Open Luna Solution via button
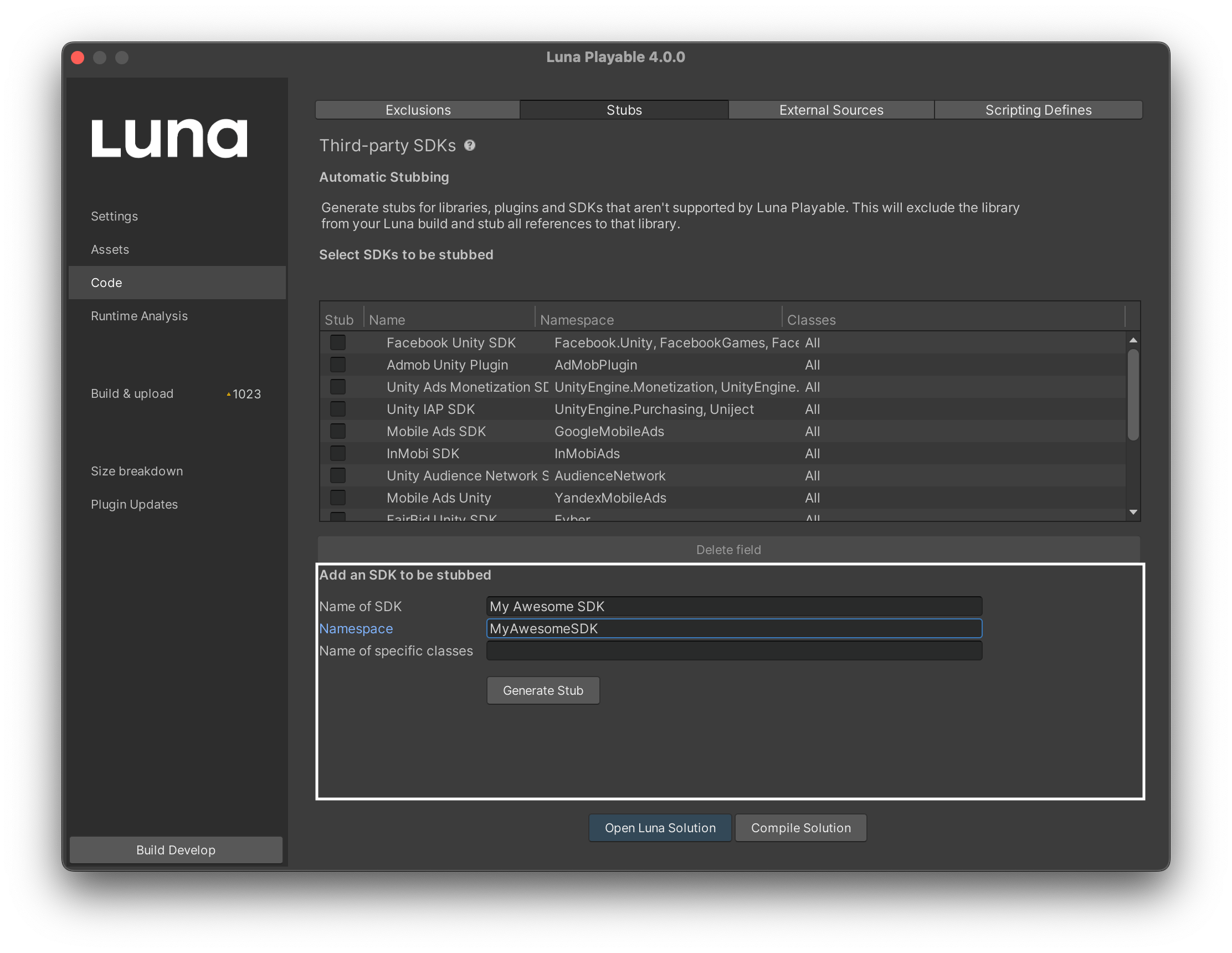1232x953 pixels. click(x=660, y=827)
